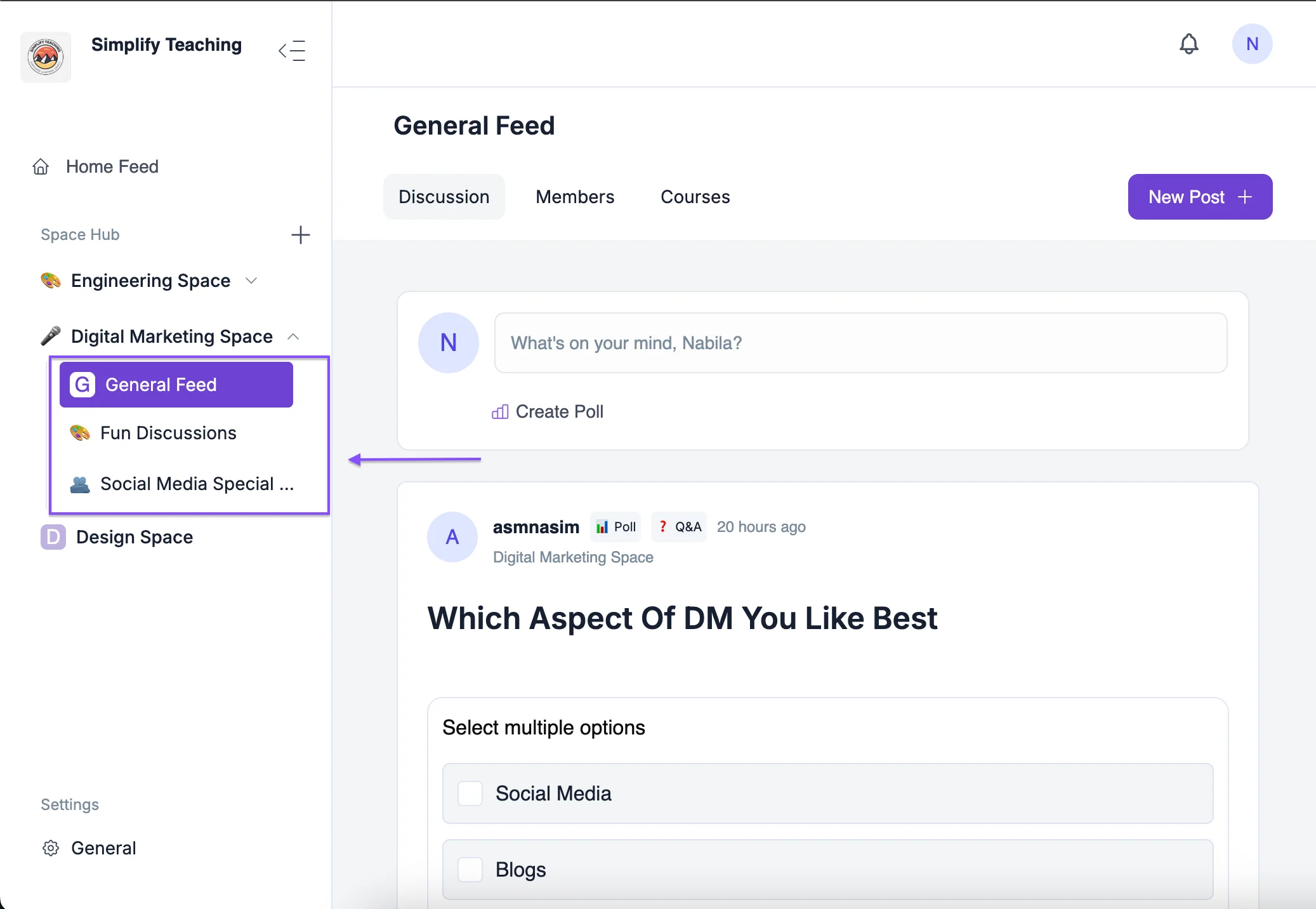
Task: Click the New Post button
Action: (x=1199, y=197)
